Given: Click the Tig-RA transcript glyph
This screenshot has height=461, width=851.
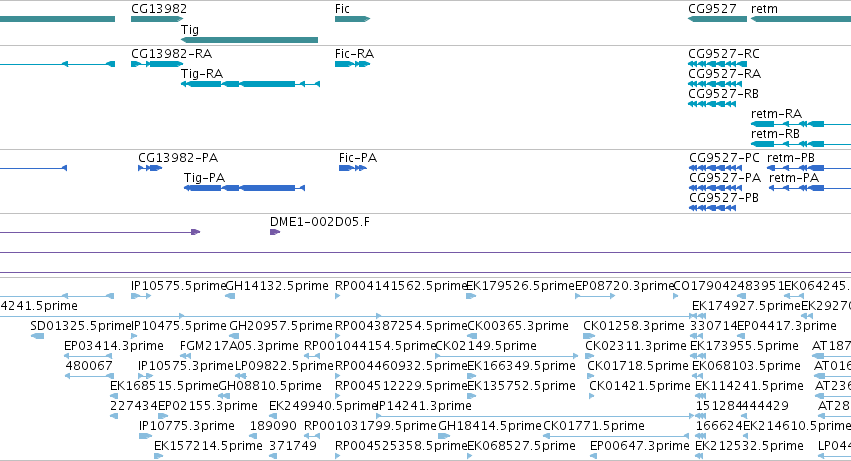Looking at the screenshot, I should tap(250, 84).
